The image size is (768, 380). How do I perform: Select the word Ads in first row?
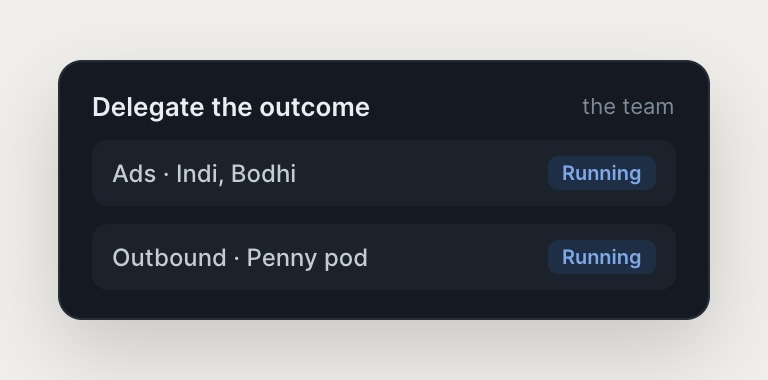[x=134, y=173]
